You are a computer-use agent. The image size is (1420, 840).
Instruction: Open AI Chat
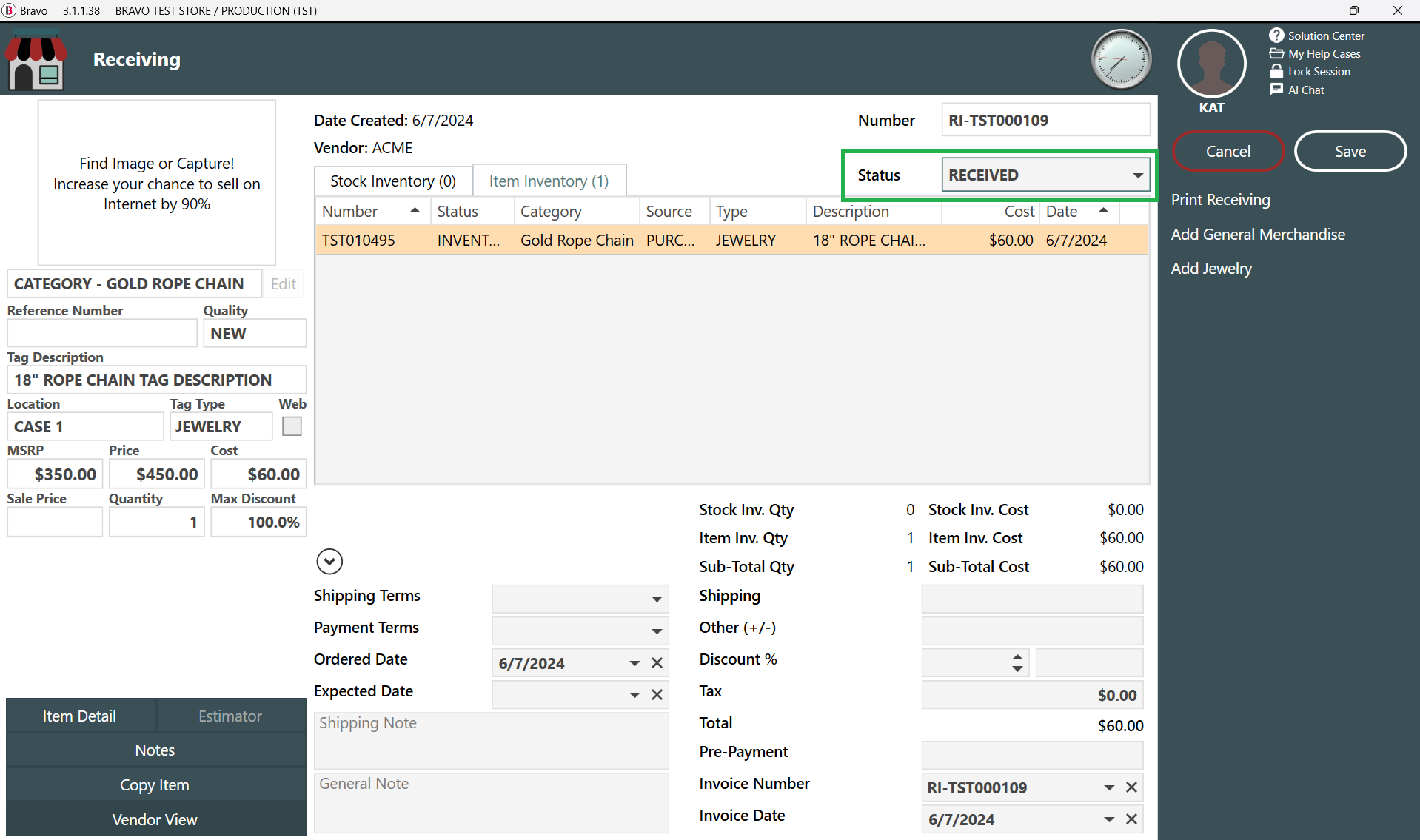1298,90
